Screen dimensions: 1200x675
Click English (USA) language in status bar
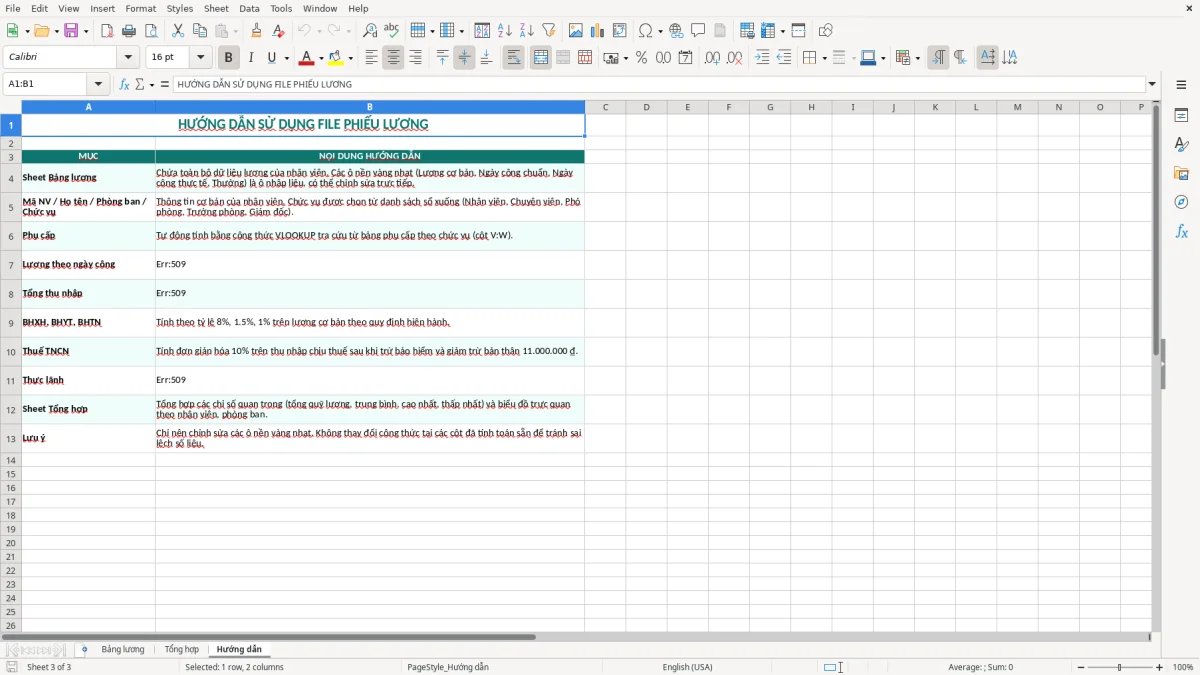click(x=687, y=667)
